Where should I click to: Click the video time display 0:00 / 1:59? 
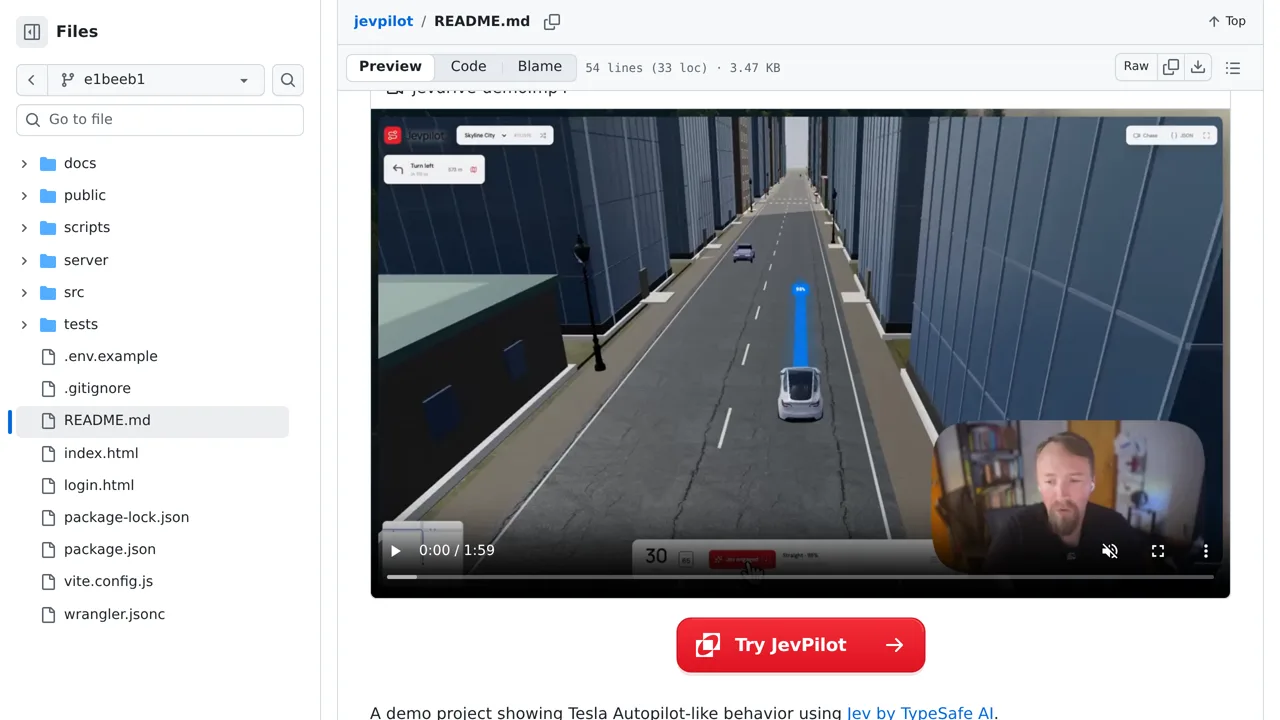tap(457, 550)
